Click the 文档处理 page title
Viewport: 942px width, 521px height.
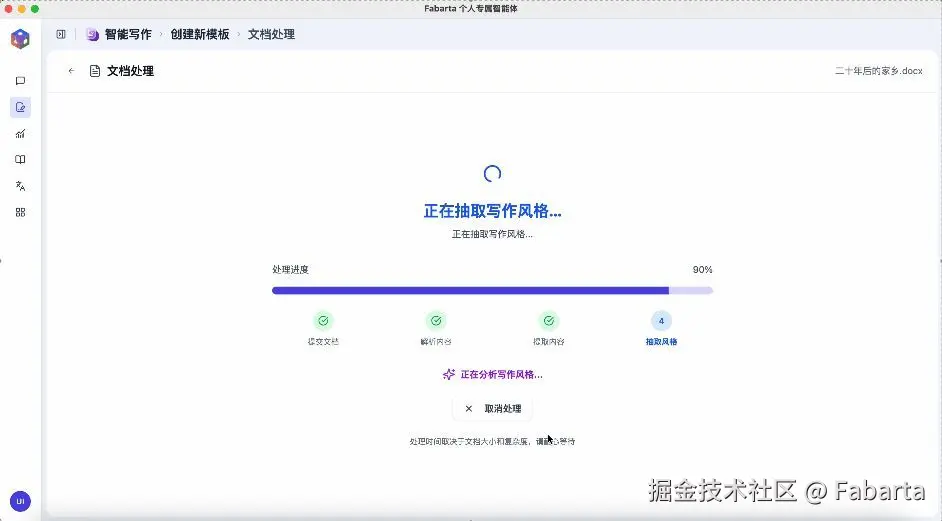(130, 71)
